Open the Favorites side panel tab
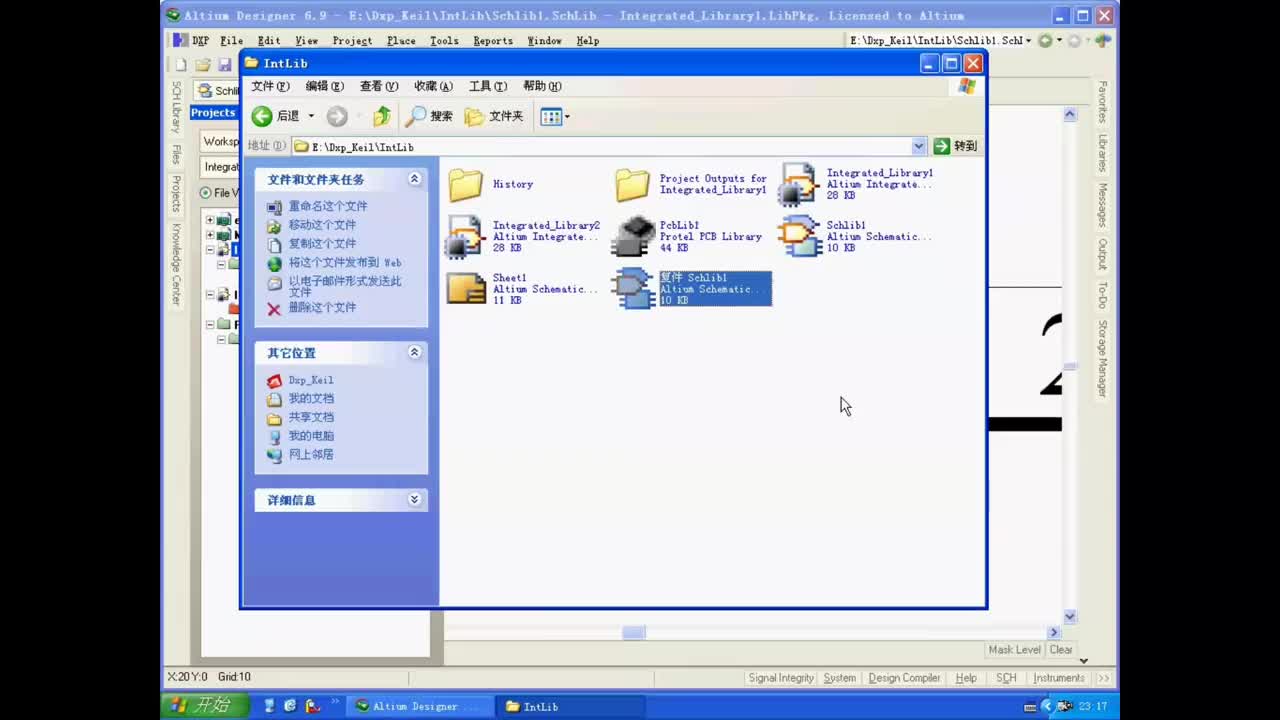This screenshot has height=720, width=1280. tap(1103, 102)
